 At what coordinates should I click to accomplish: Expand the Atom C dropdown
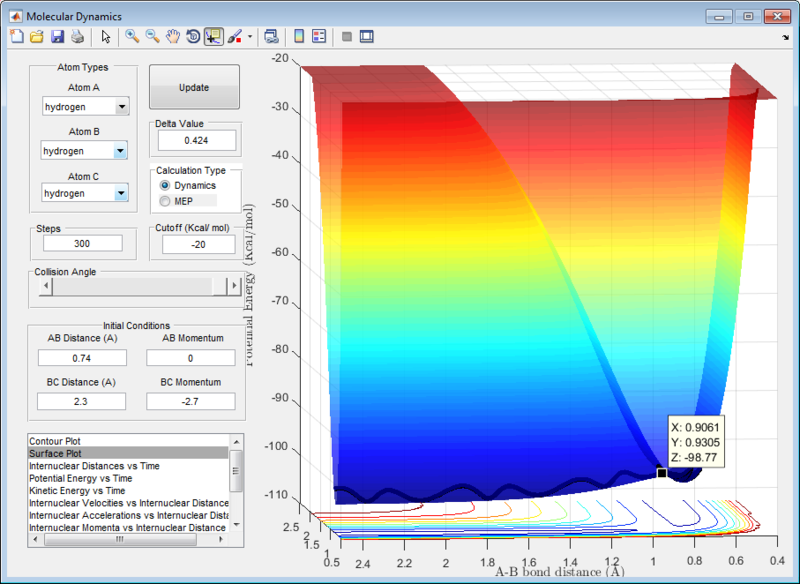[x=121, y=193]
